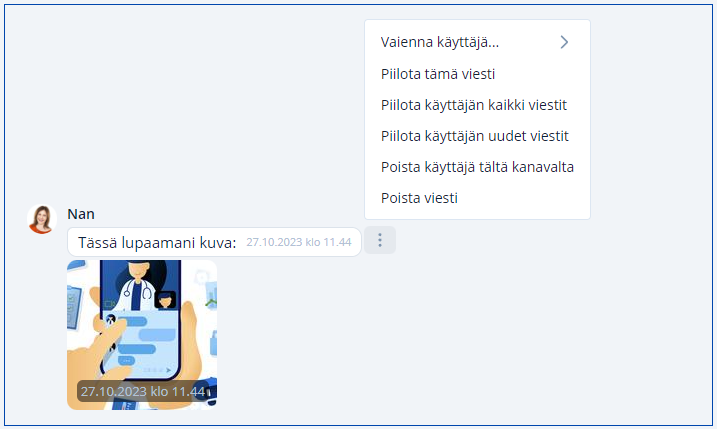Open the three-dot message options button
Screen dimensions: 717x429
pyautogui.click(x=380, y=240)
